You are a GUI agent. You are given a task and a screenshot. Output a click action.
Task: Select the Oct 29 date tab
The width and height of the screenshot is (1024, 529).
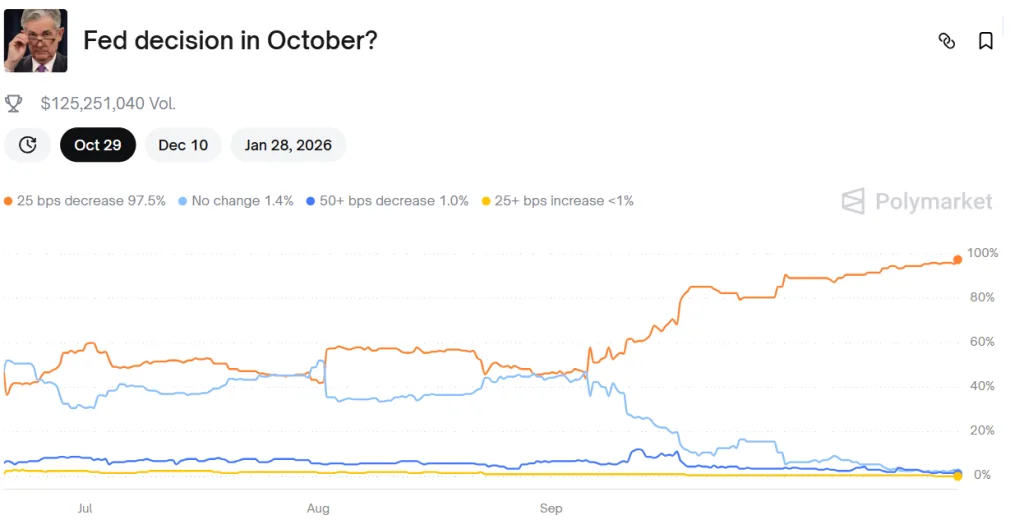click(98, 145)
